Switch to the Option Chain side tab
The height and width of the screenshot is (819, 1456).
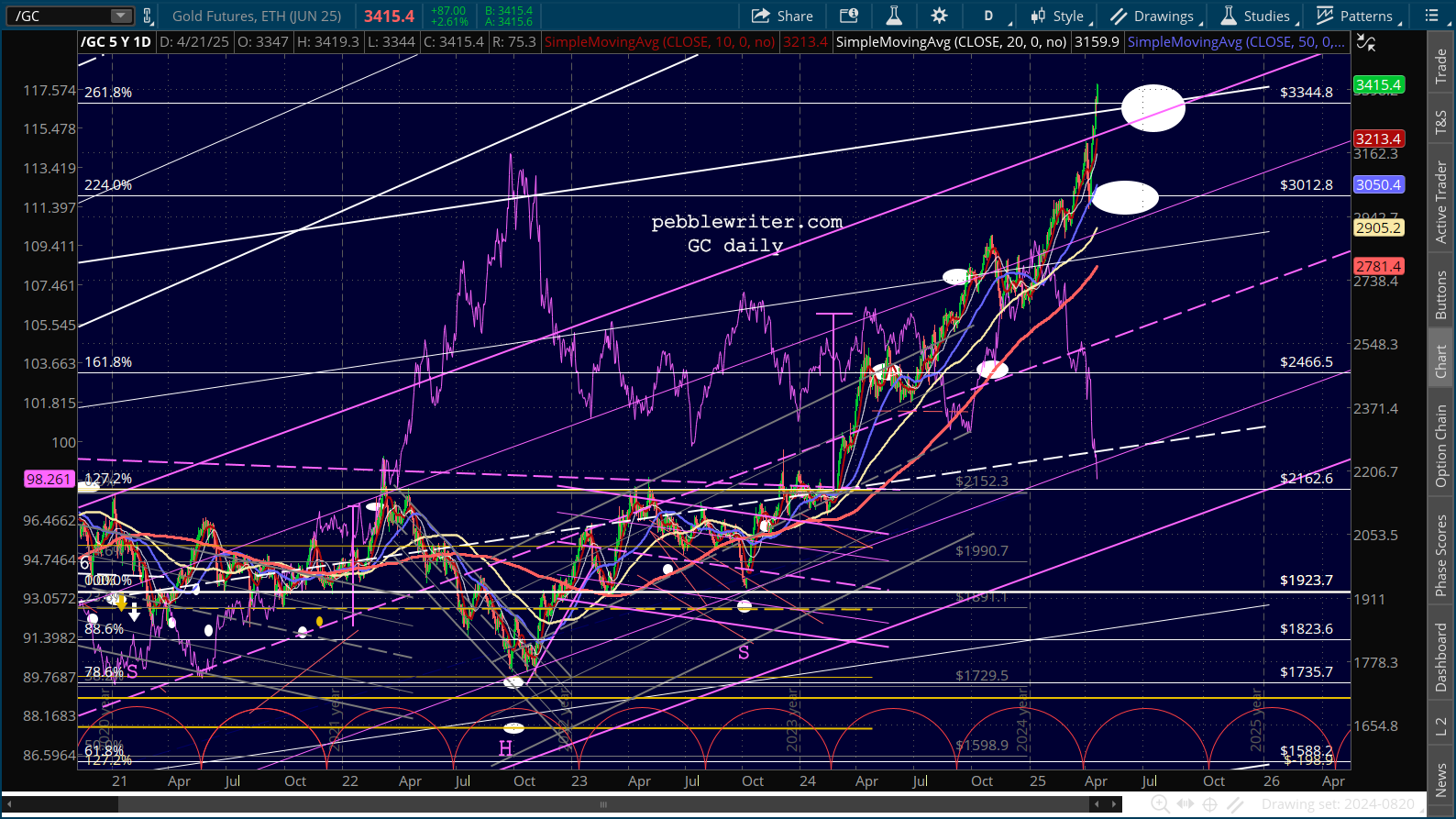click(1441, 447)
